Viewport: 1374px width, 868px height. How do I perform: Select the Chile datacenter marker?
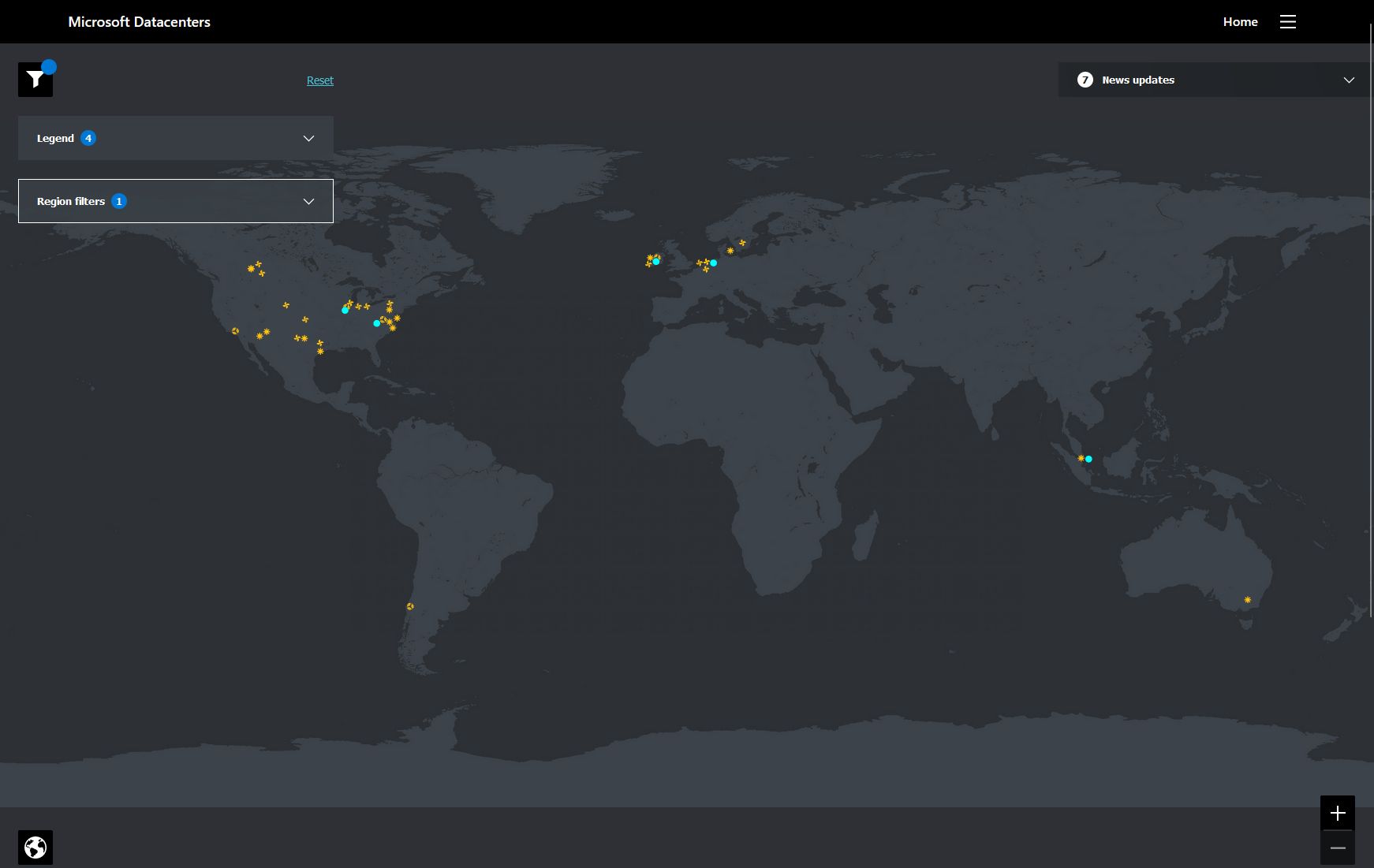click(x=410, y=605)
